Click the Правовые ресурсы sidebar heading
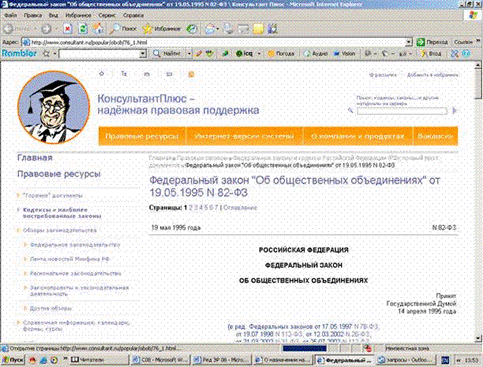Viewport: 483px width, 367px height. click(59, 174)
